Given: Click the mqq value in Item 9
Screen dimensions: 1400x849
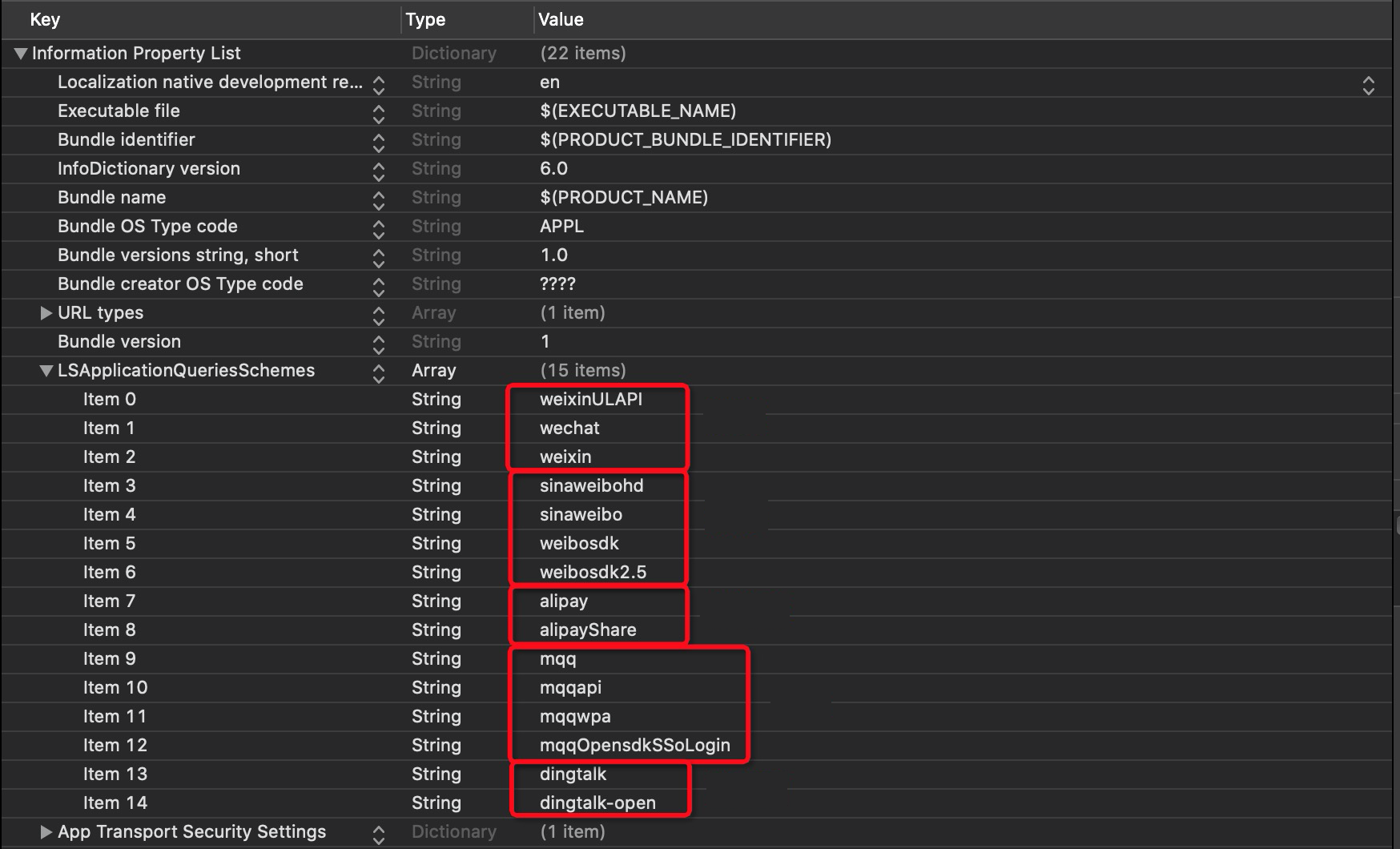Looking at the screenshot, I should 557,660.
